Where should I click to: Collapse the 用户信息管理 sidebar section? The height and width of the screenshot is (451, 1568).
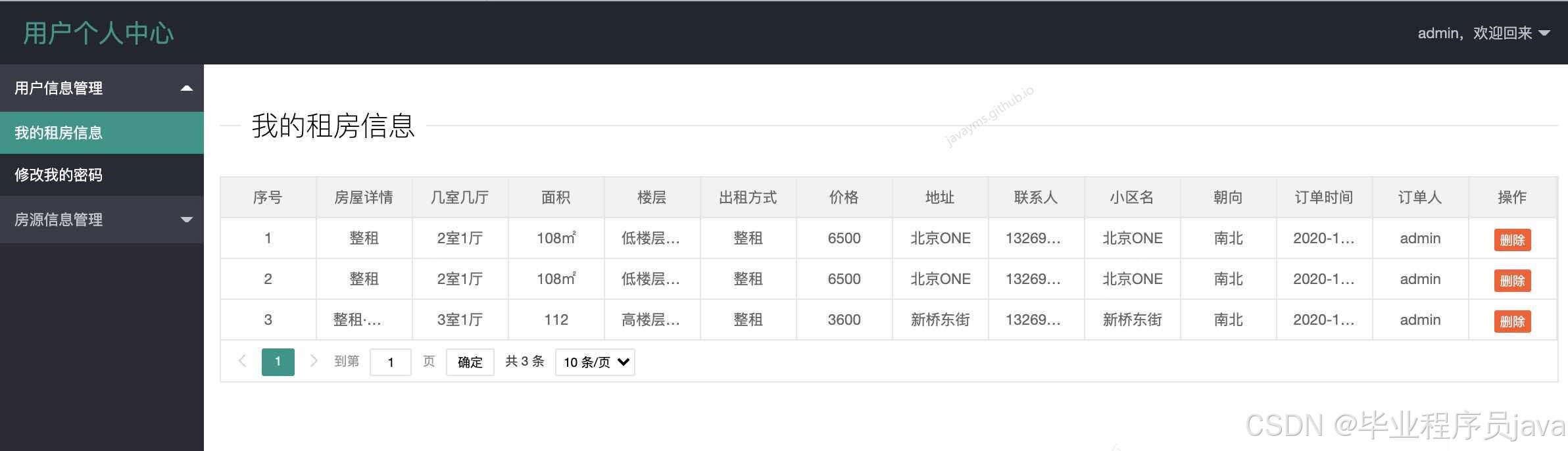(x=102, y=88)
